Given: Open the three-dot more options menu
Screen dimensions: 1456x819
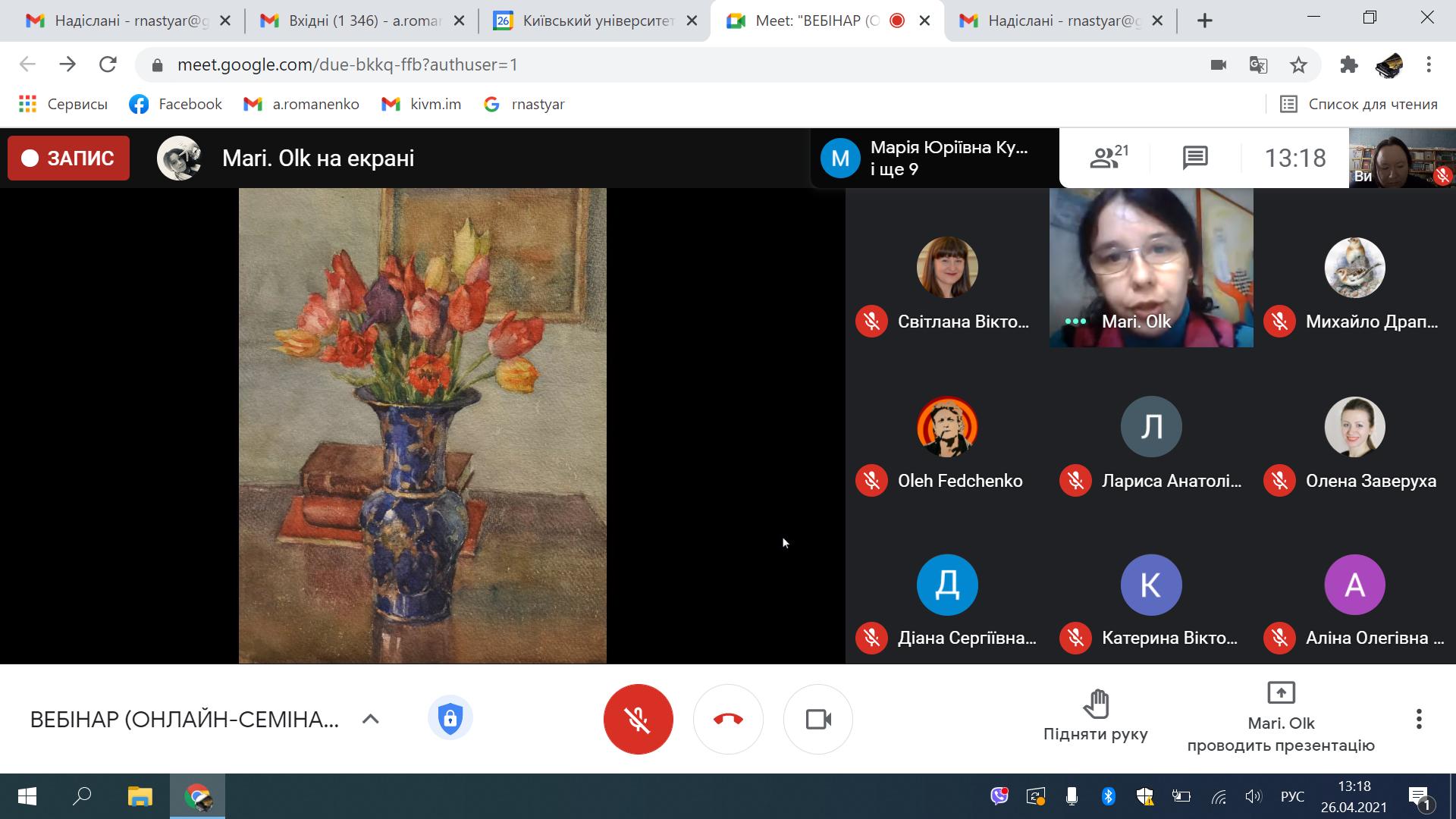Looking at the screenshot, I should [1418, 719].
